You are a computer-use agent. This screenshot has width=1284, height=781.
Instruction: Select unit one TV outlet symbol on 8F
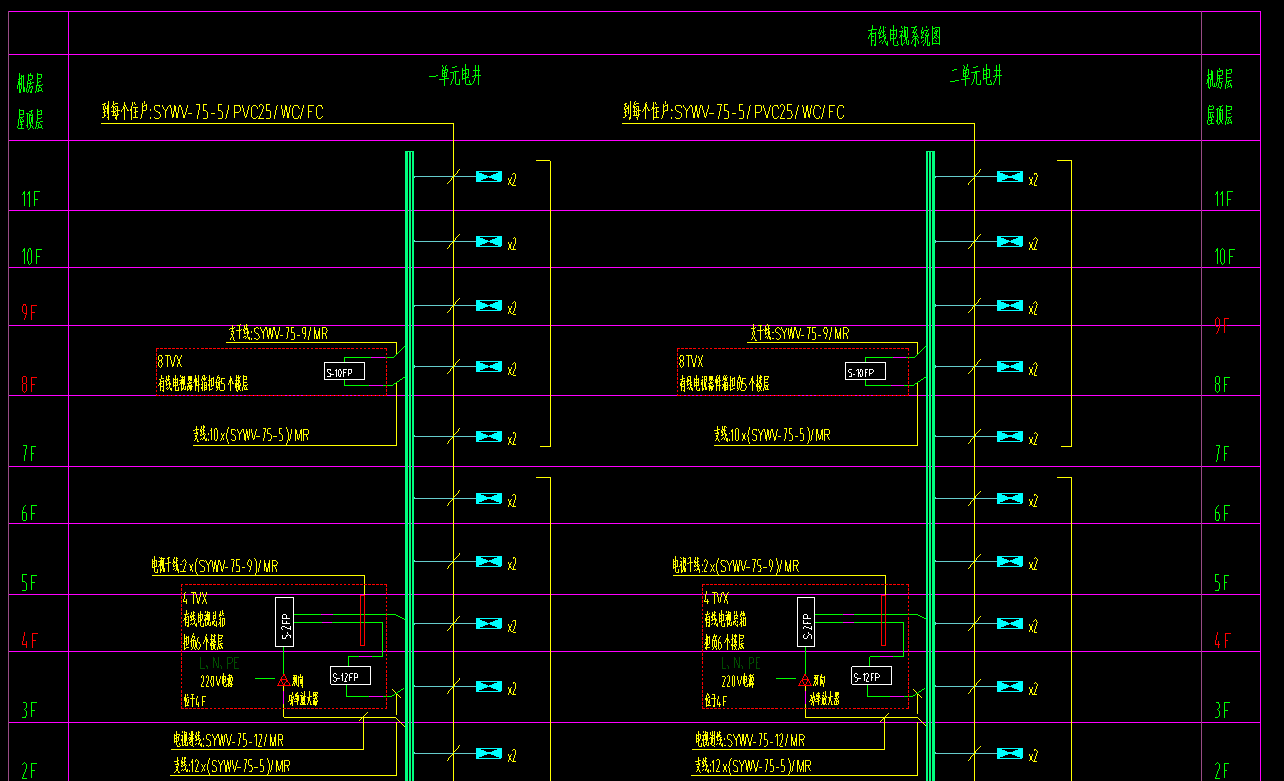click(488, 368)
